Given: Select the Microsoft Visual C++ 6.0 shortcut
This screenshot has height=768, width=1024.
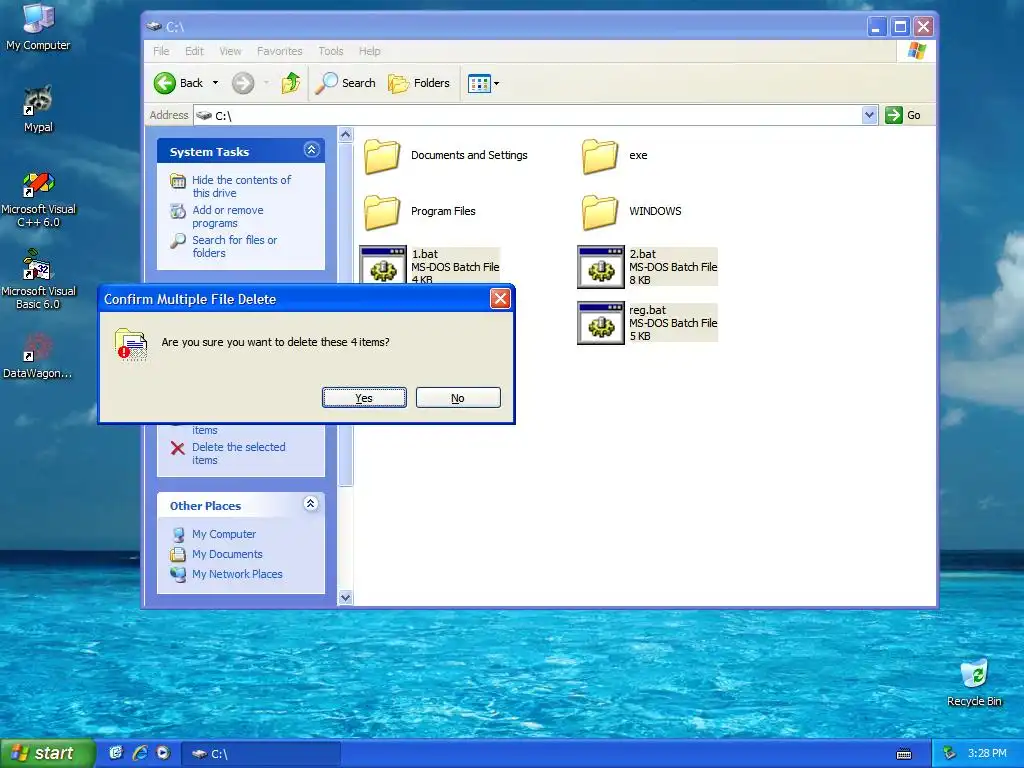Looking at the screenshot, I should (x=38, y=199).
